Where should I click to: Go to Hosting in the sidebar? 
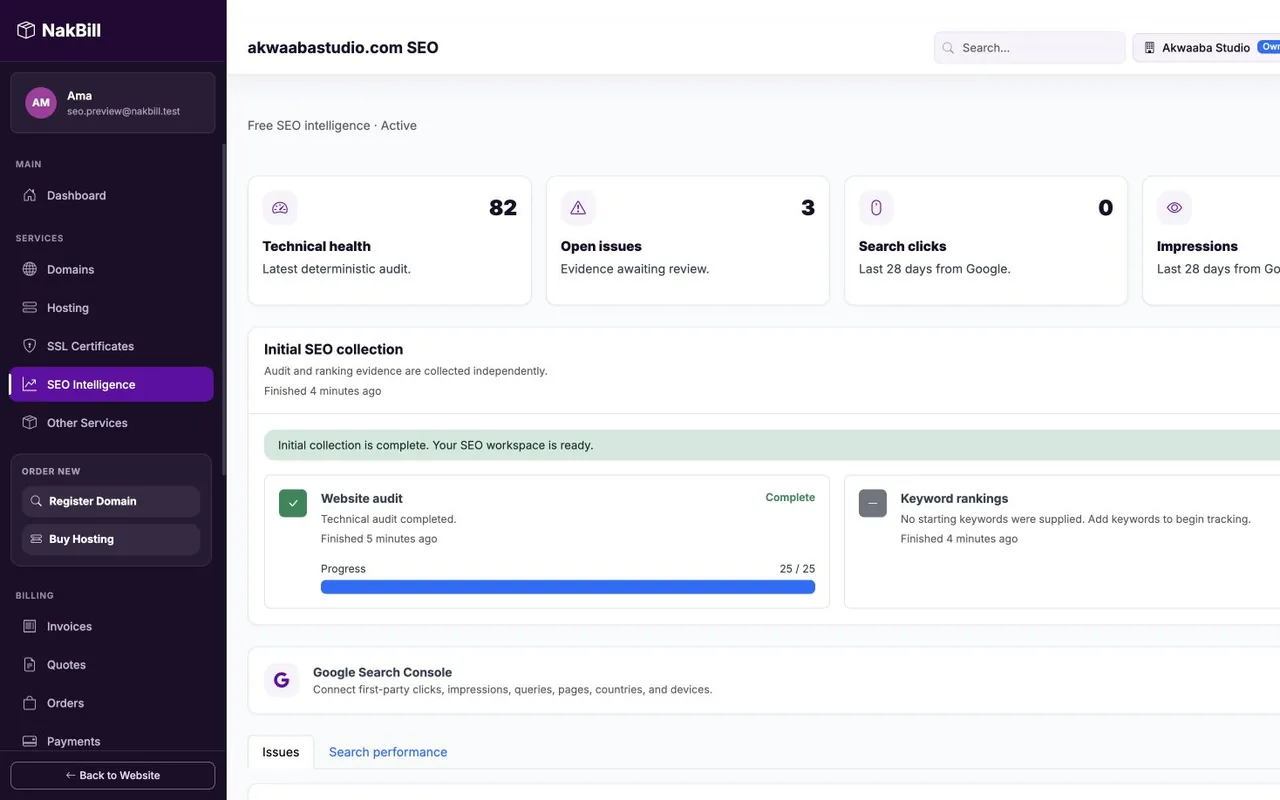[x=112, y=307]
